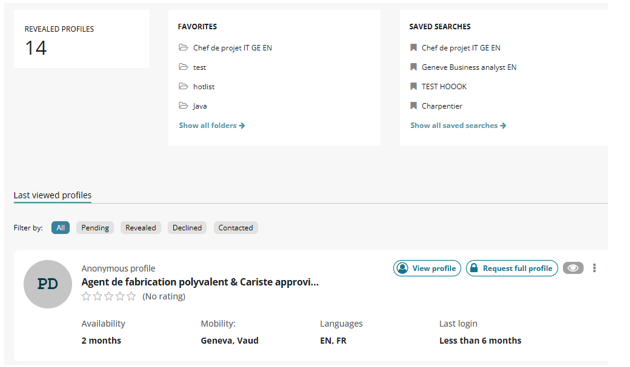Rate profile with fifth star
This screenshot has width=630, height=367.
tap(131, 297)
